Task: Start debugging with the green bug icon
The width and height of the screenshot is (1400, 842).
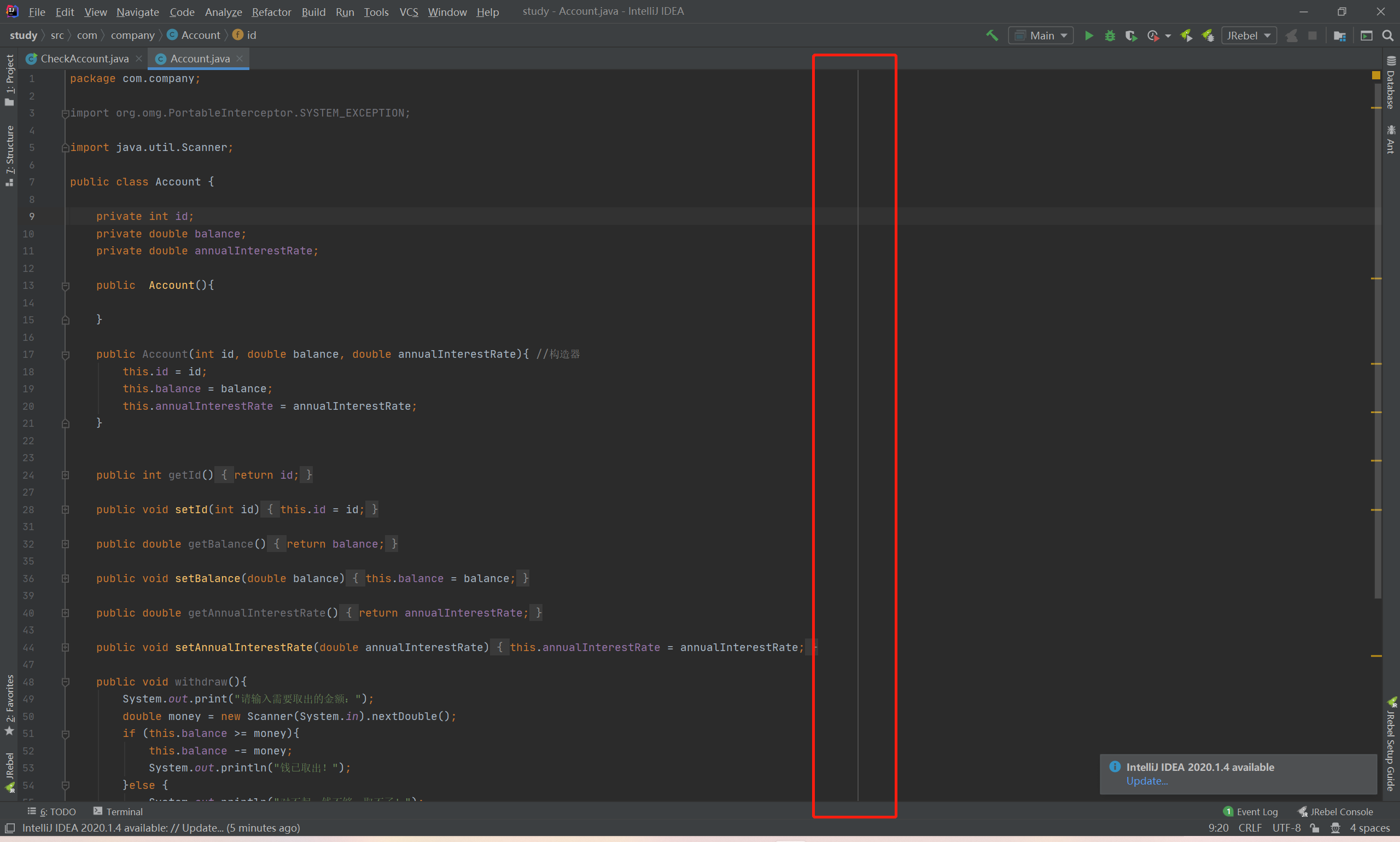Action: [x=1110, y=35]
